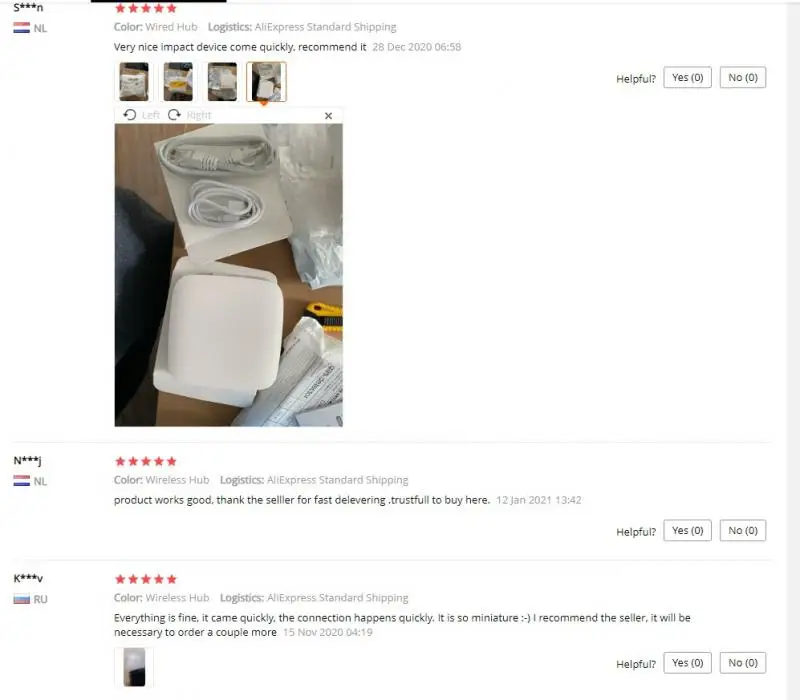The height and width of the screenshot is (700, 800).
Task: Click the Netherlands flag under N***j
Action: [21, 481]
